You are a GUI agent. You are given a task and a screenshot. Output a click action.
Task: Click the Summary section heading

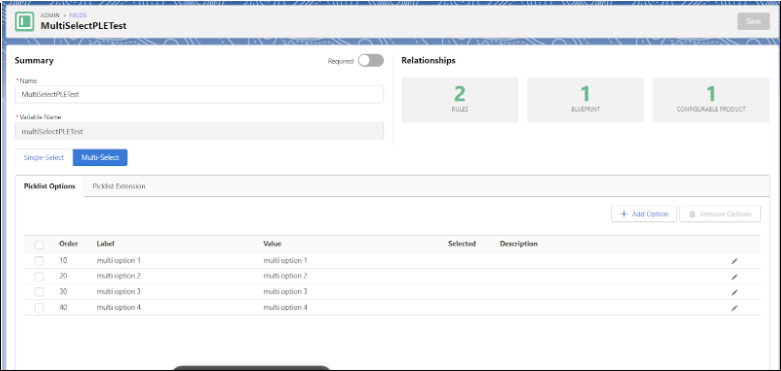pos(34,61)
